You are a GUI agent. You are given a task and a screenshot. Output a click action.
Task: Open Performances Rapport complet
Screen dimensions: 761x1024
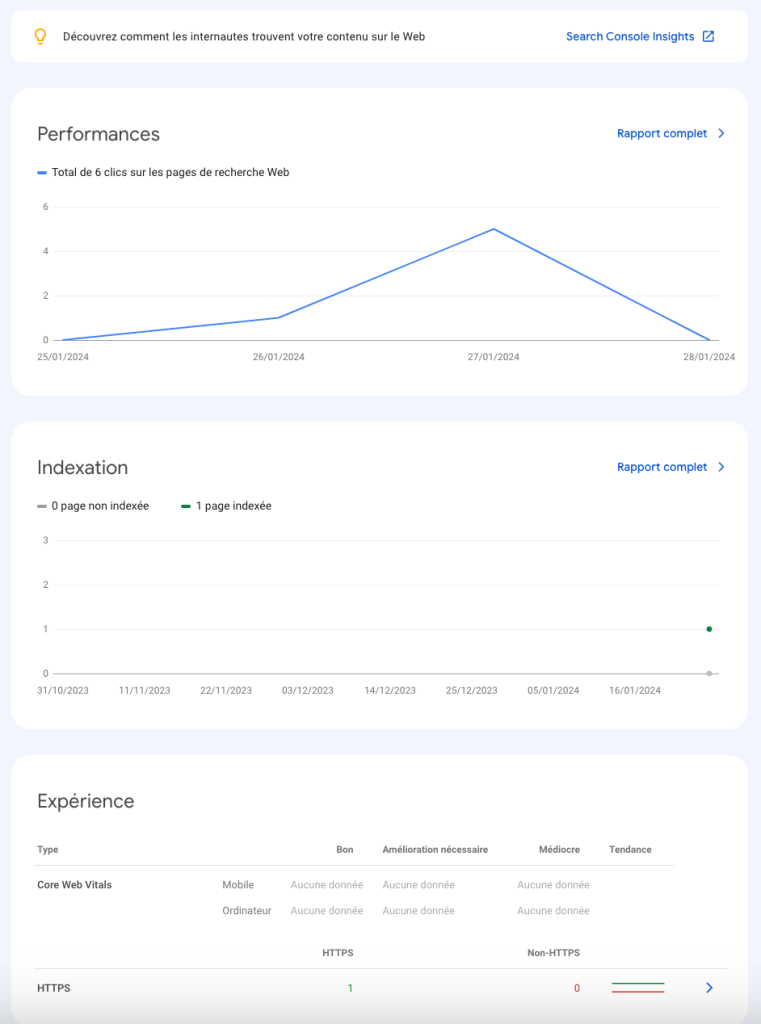point(661,133)
